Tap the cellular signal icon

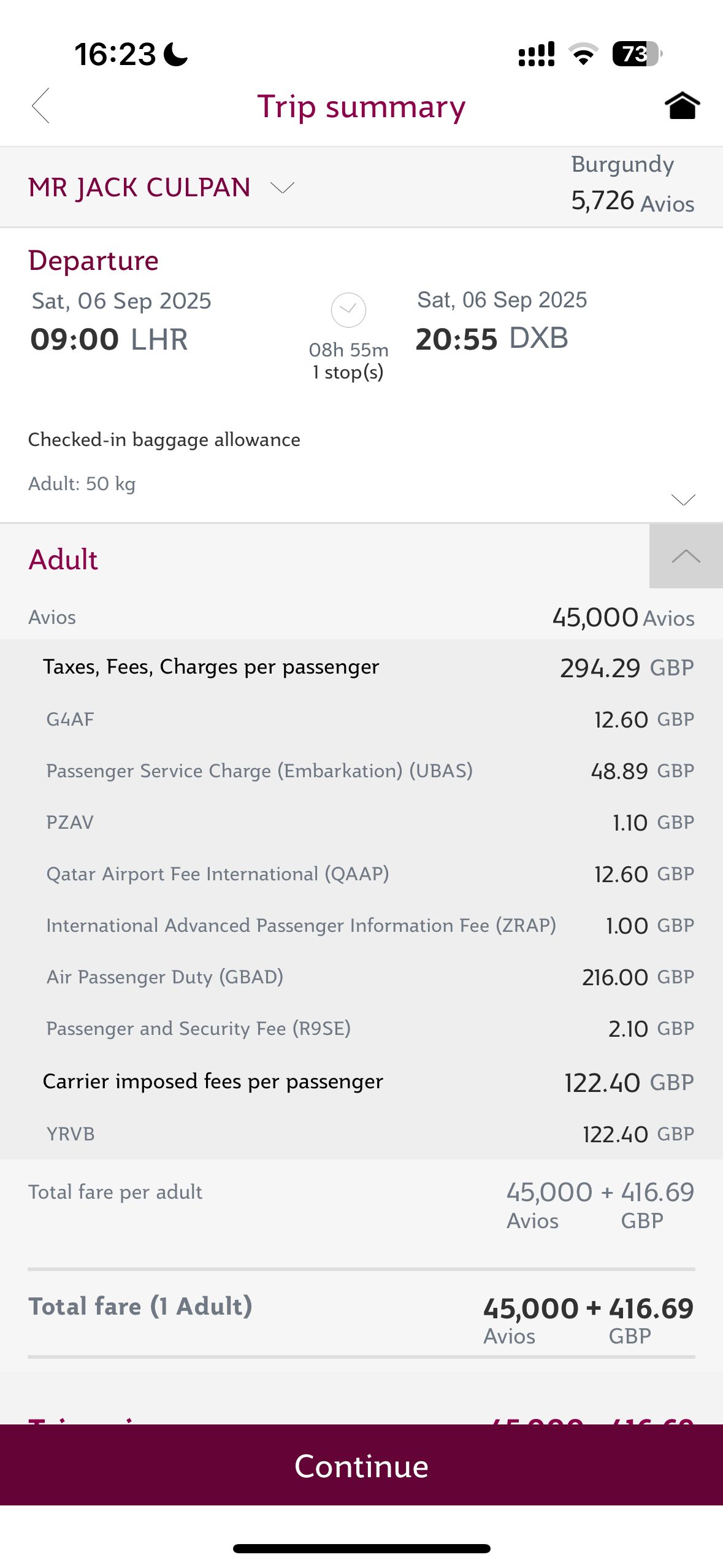point(537,54)
